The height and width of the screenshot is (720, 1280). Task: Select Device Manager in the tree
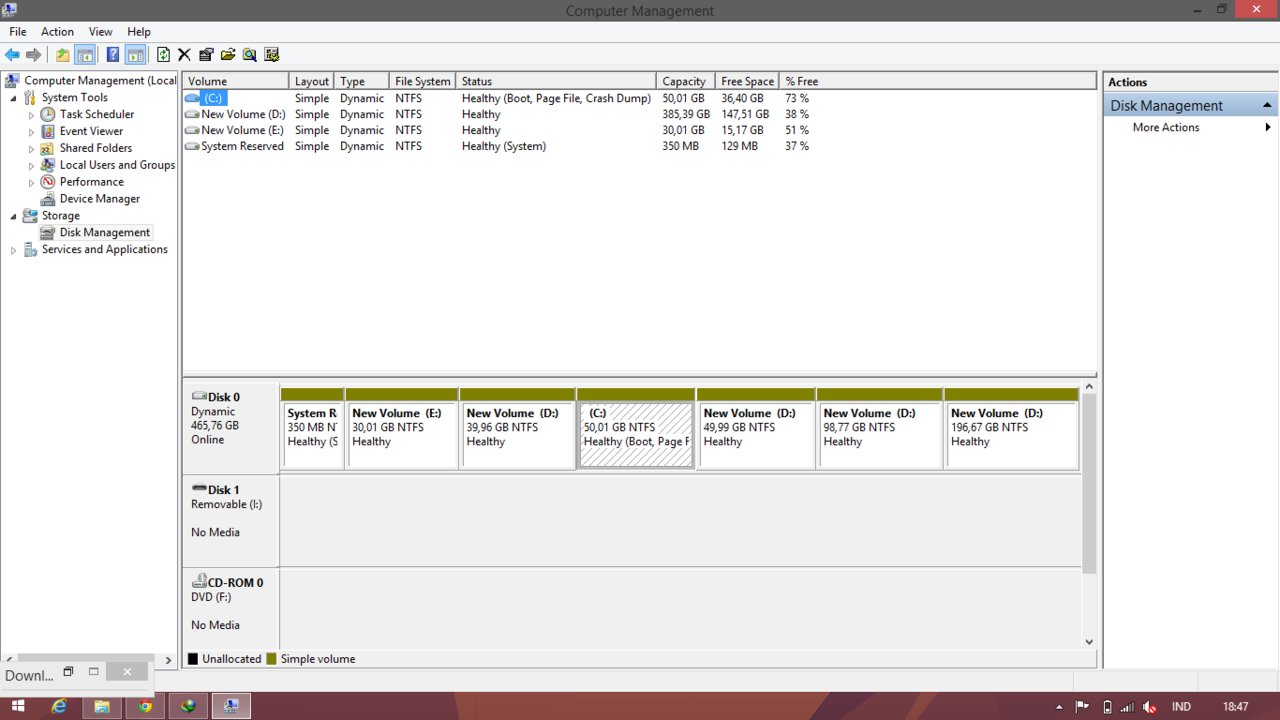click(99, 198)
